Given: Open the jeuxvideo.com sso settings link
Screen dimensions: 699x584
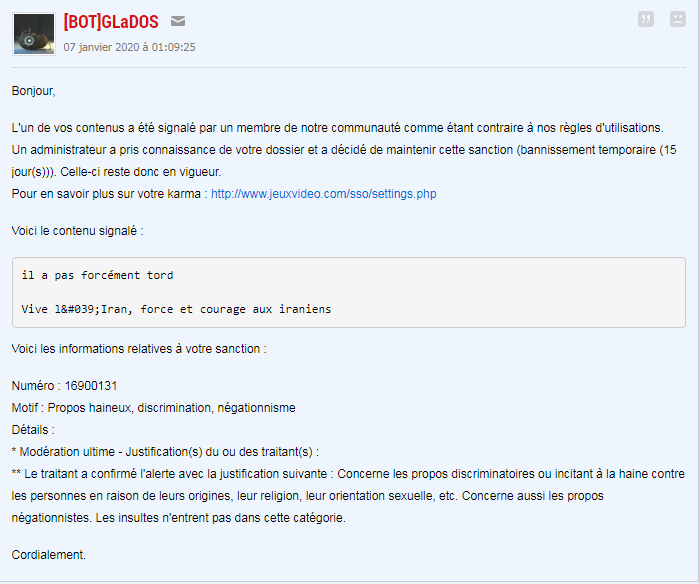Looking at the screenshot, I should tap(323, 194).
